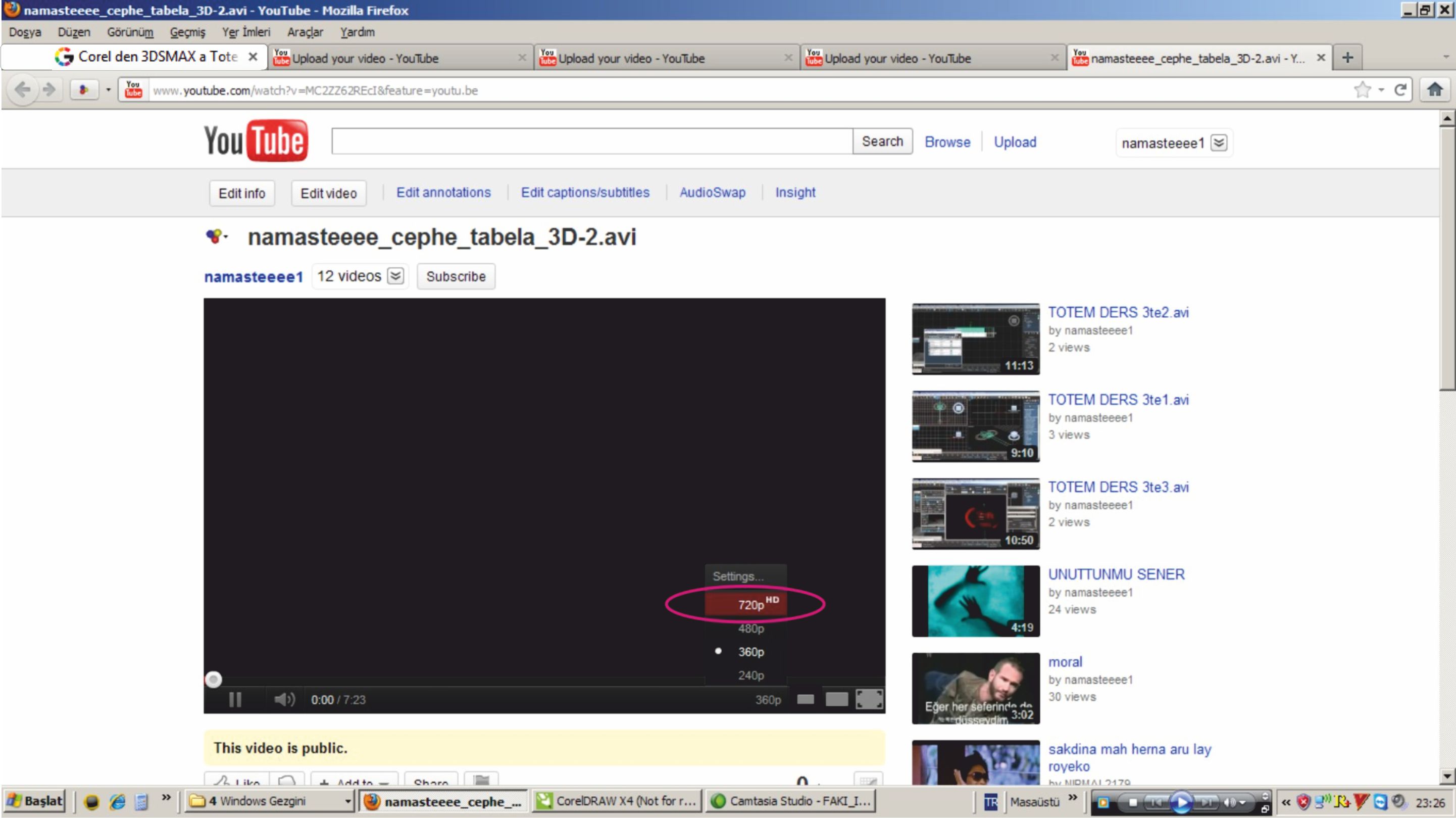Click the Camtasia Studio taskbar item
This screenshot has height=818, width=1456.
coord(791,801)
